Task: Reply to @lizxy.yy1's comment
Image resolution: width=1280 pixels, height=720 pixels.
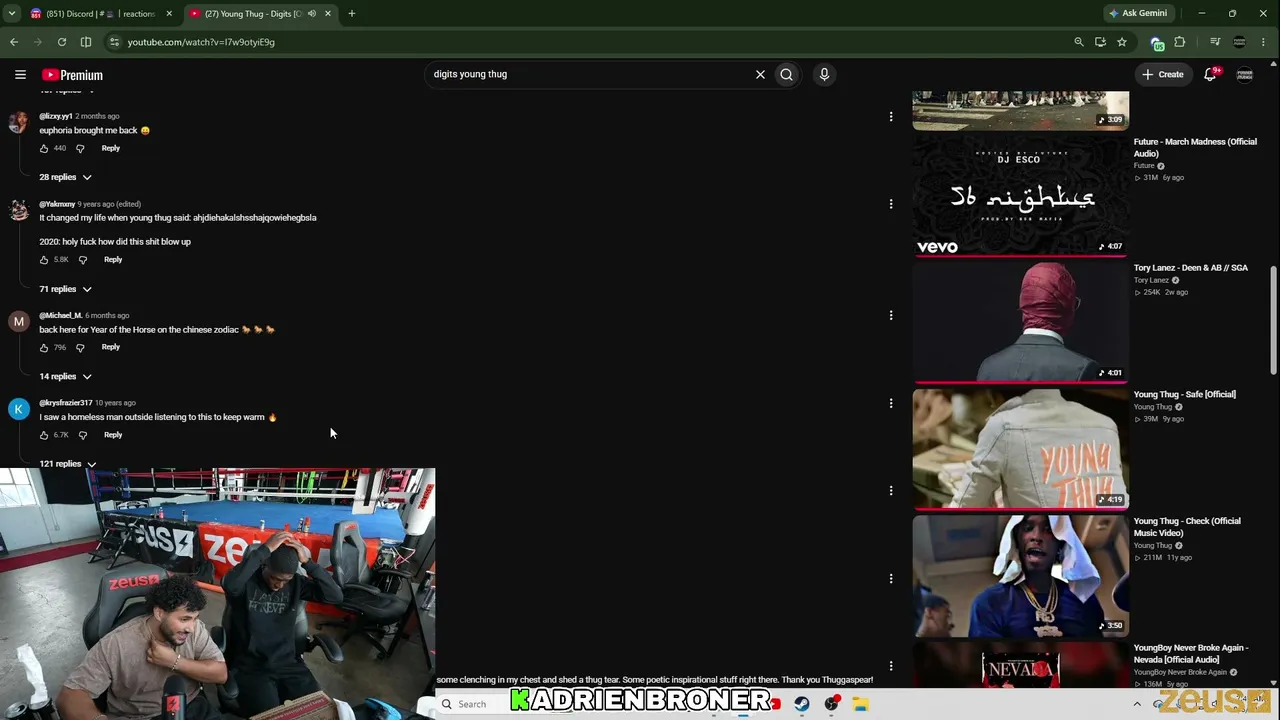Action: (111, 148)
